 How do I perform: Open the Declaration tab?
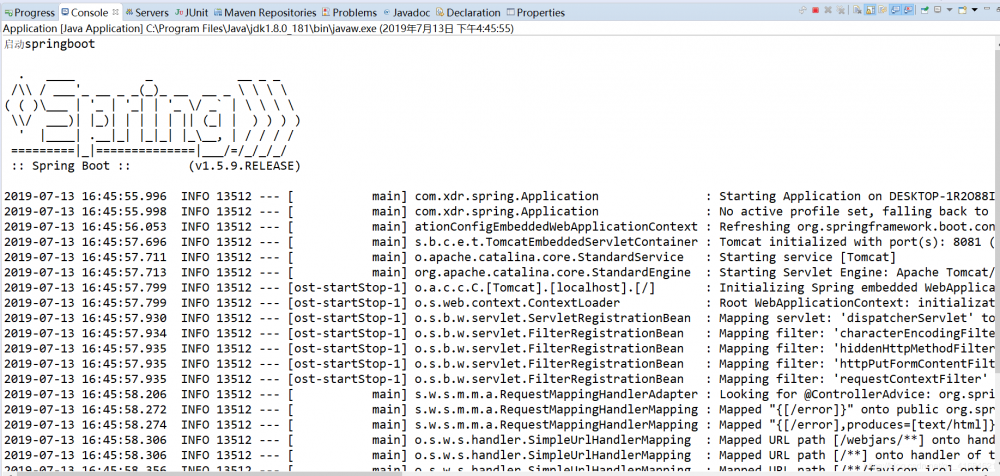pyautogui.click(x=468, y=12)
